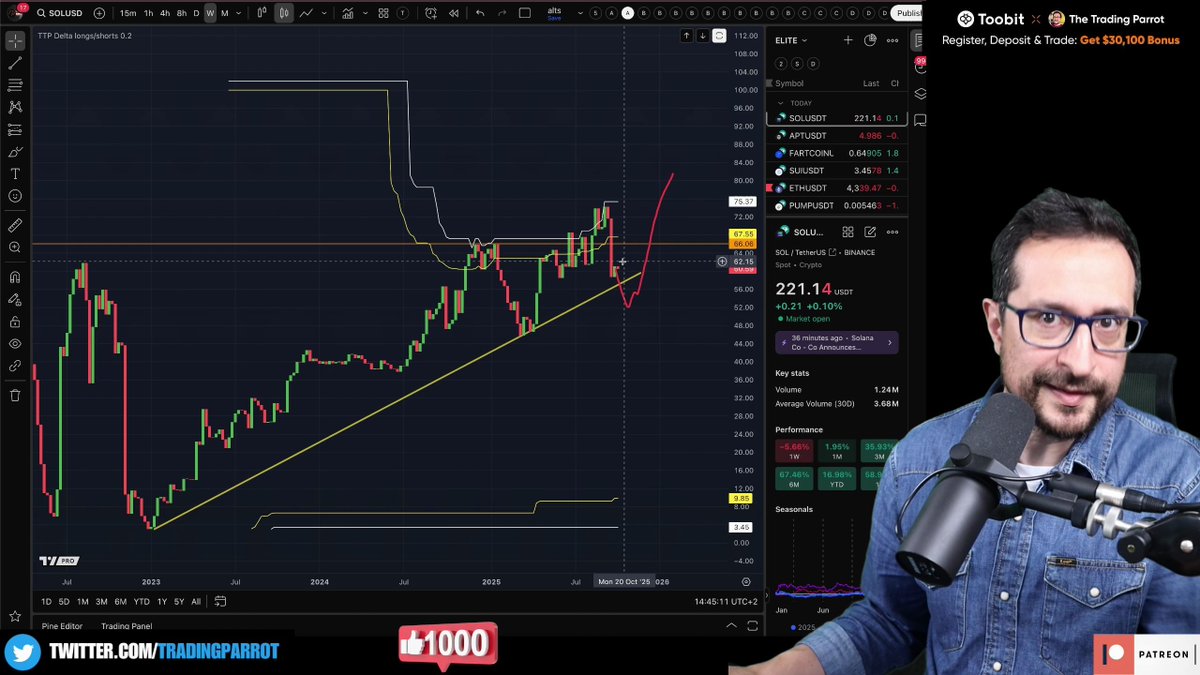Undo the last chart action
The width and height of the screenshot is (1200, 675).
pos(480,13)
